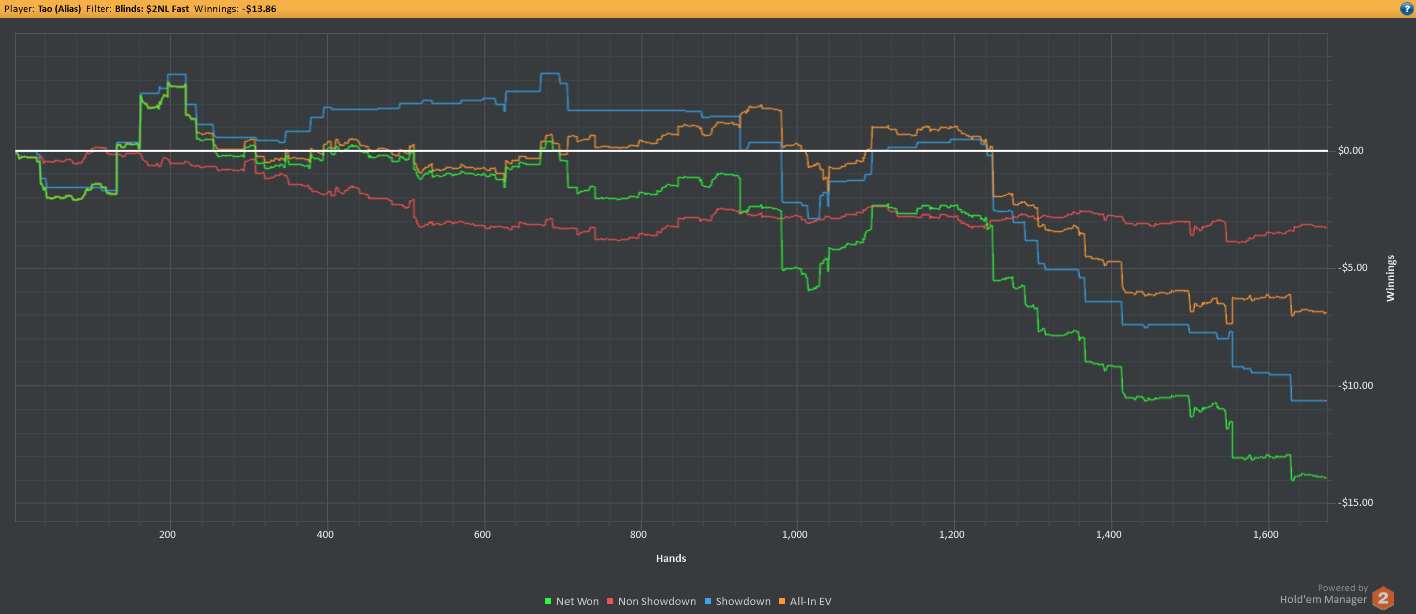1416x614 pixels.
Task: Click the 600 hands axis label
Action: click(x=483, y=535)
